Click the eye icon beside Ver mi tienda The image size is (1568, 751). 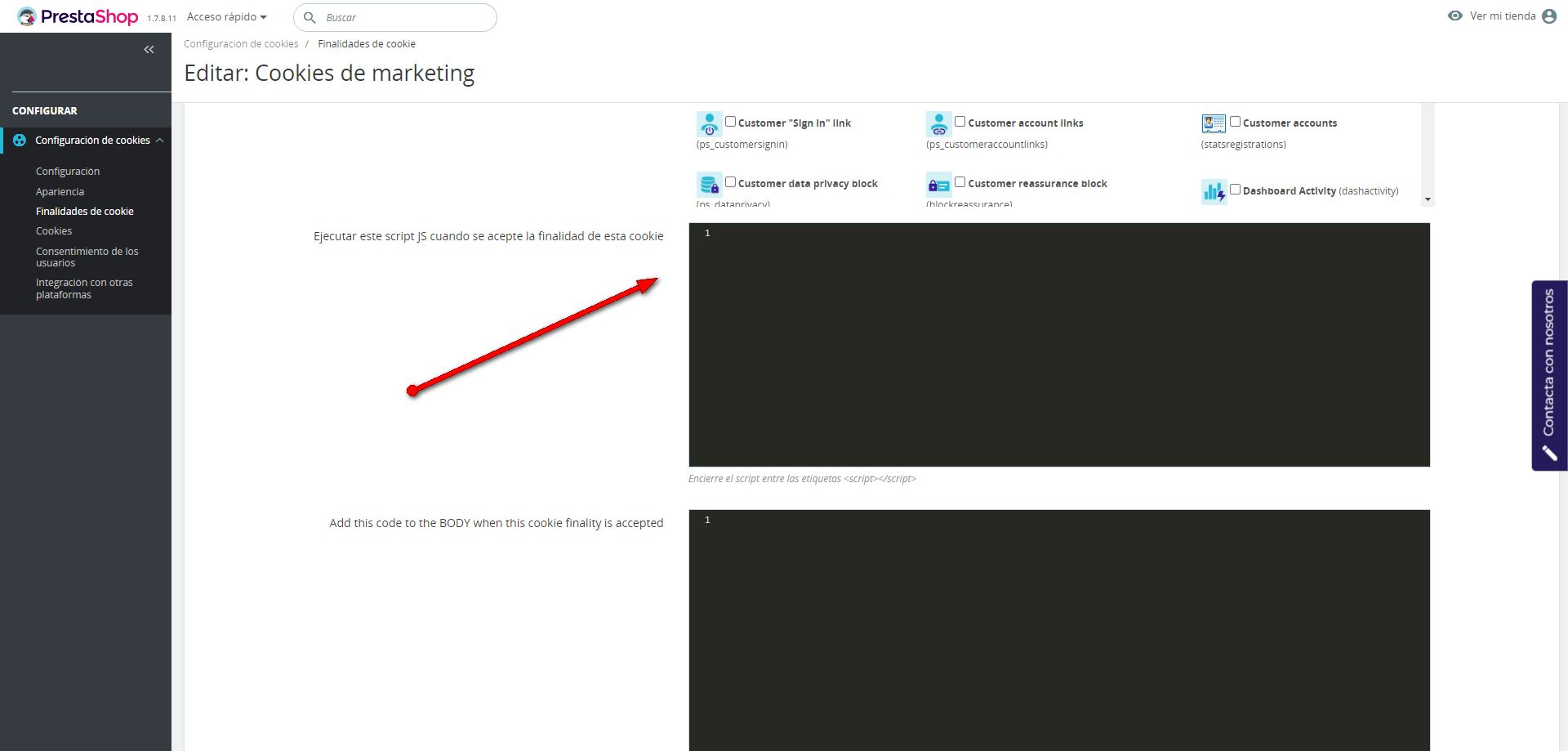pos(1454,16)
